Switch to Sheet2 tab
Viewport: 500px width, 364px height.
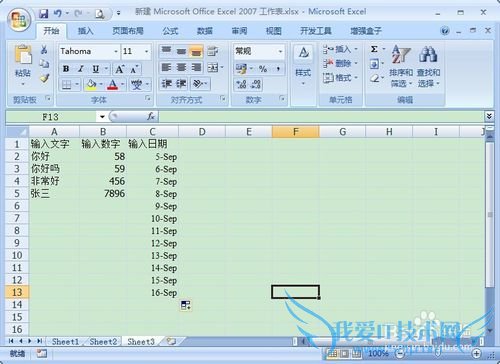(x=103, y=342)
